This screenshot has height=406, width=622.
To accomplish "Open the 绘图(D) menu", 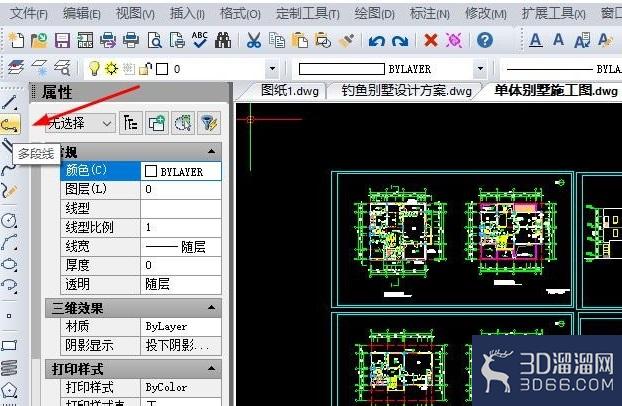I will pos(374,14).
